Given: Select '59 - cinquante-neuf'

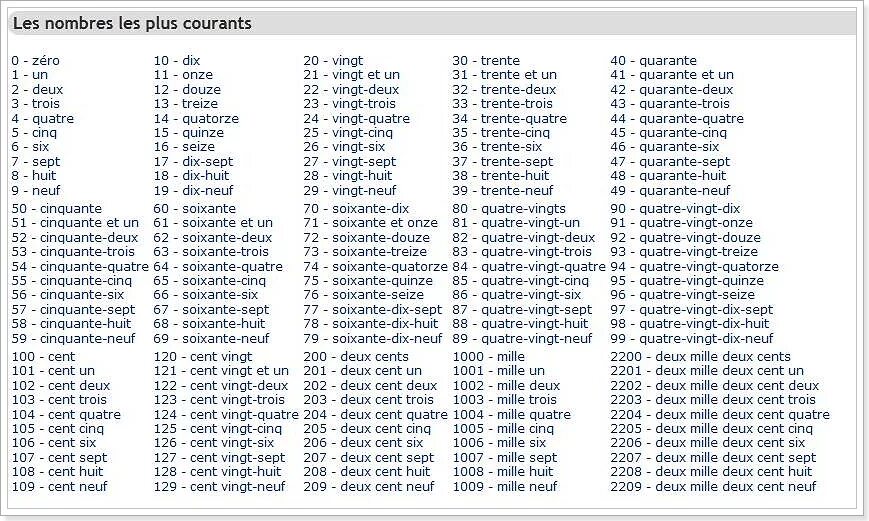Looking at the screenshot, I should click(x=73, y=338).
